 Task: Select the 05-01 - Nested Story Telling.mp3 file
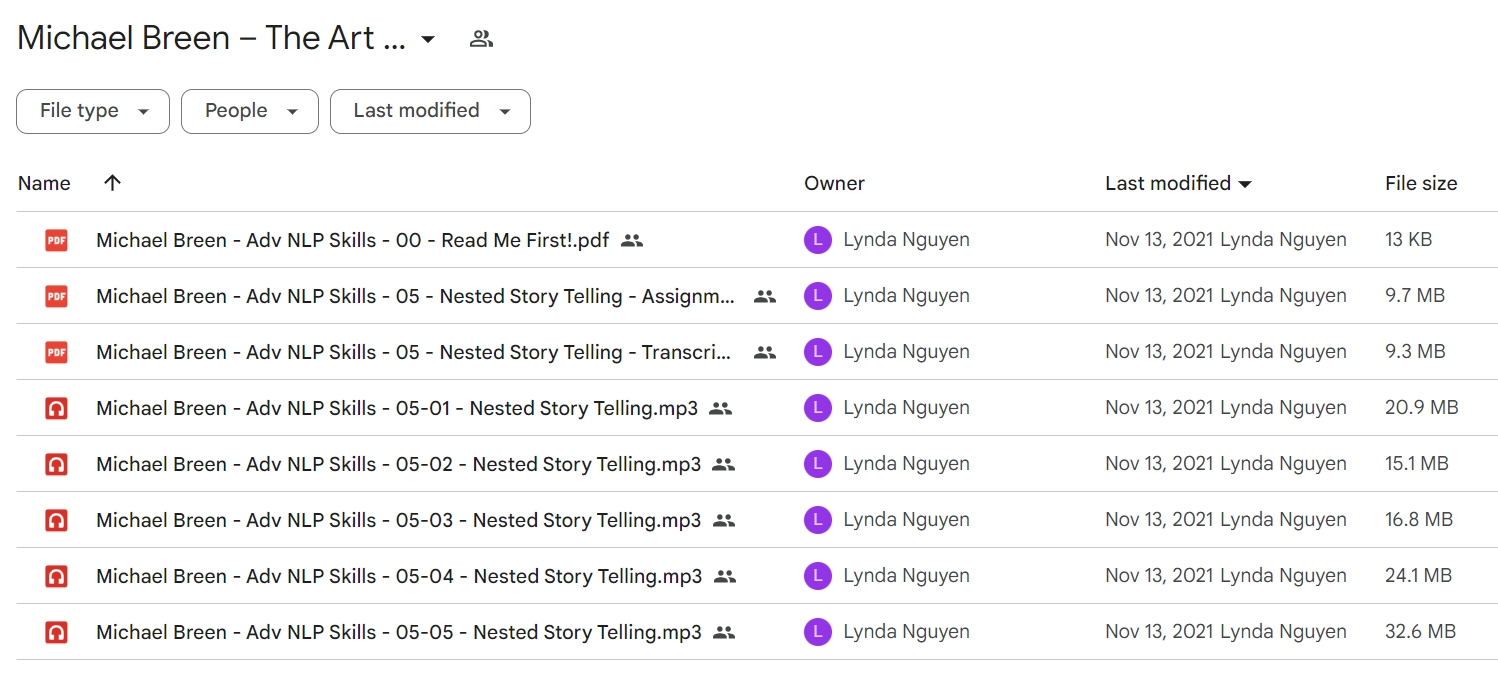[x=397, y=408]
